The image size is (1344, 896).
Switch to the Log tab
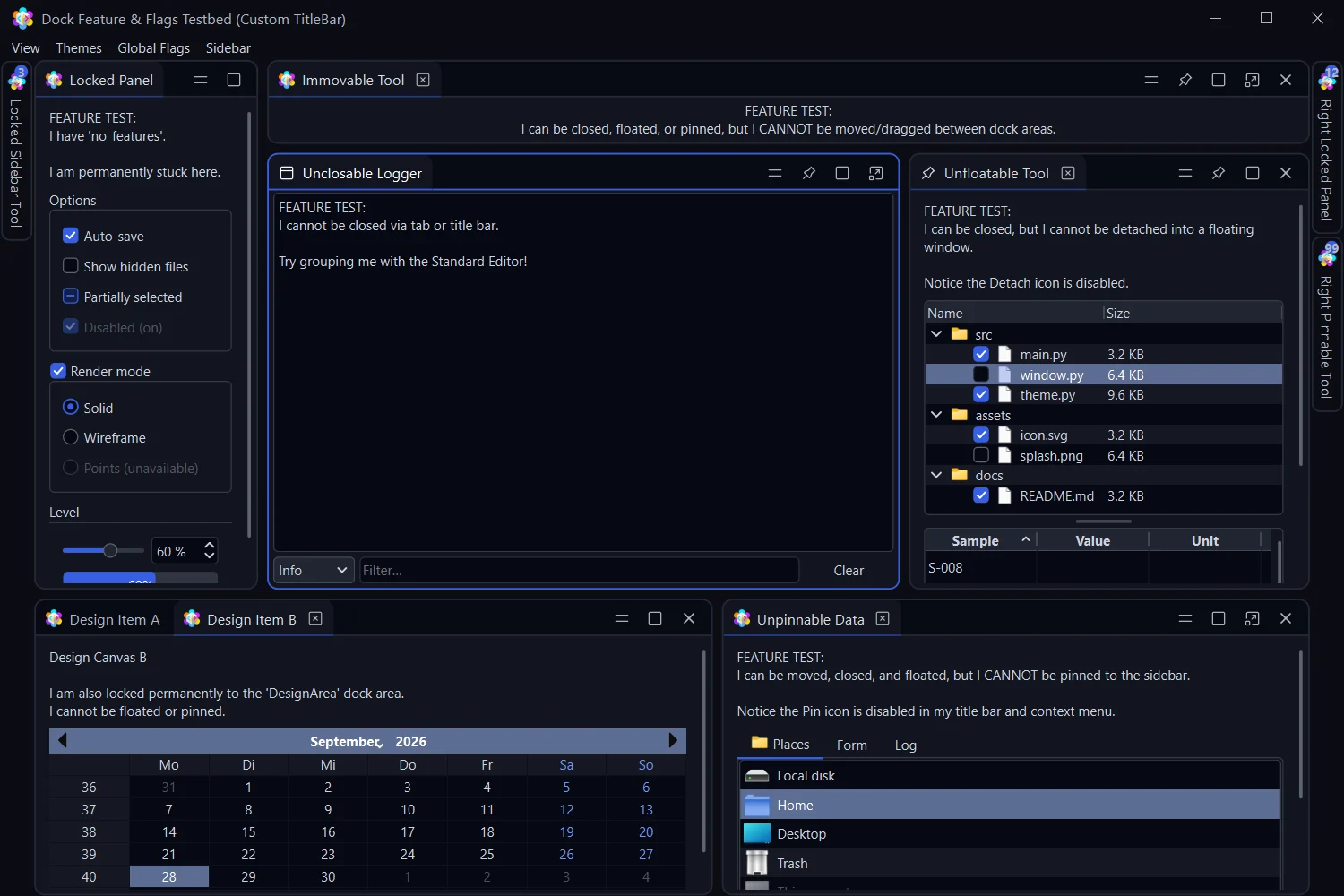[906, 745]
